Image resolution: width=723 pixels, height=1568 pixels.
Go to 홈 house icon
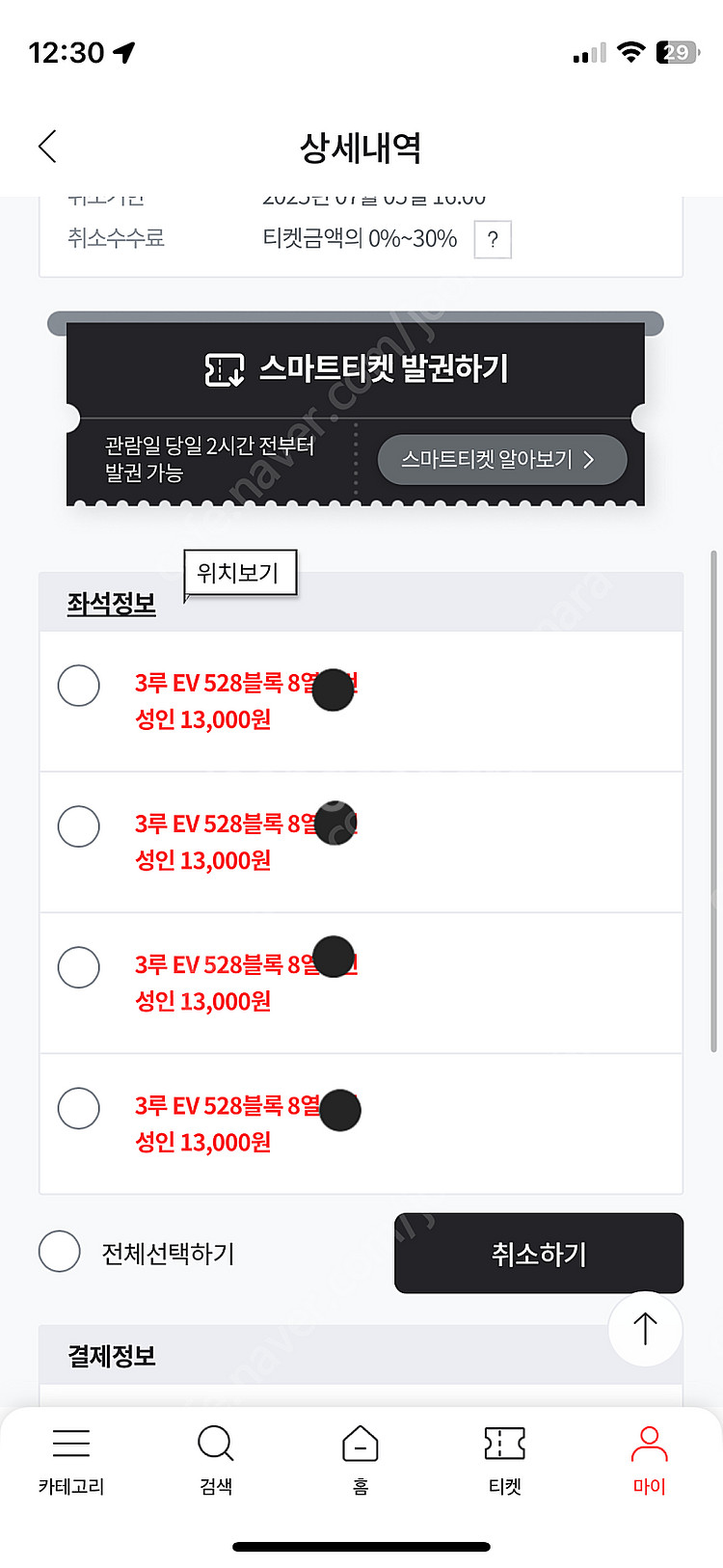click(x=361, y=1444)
